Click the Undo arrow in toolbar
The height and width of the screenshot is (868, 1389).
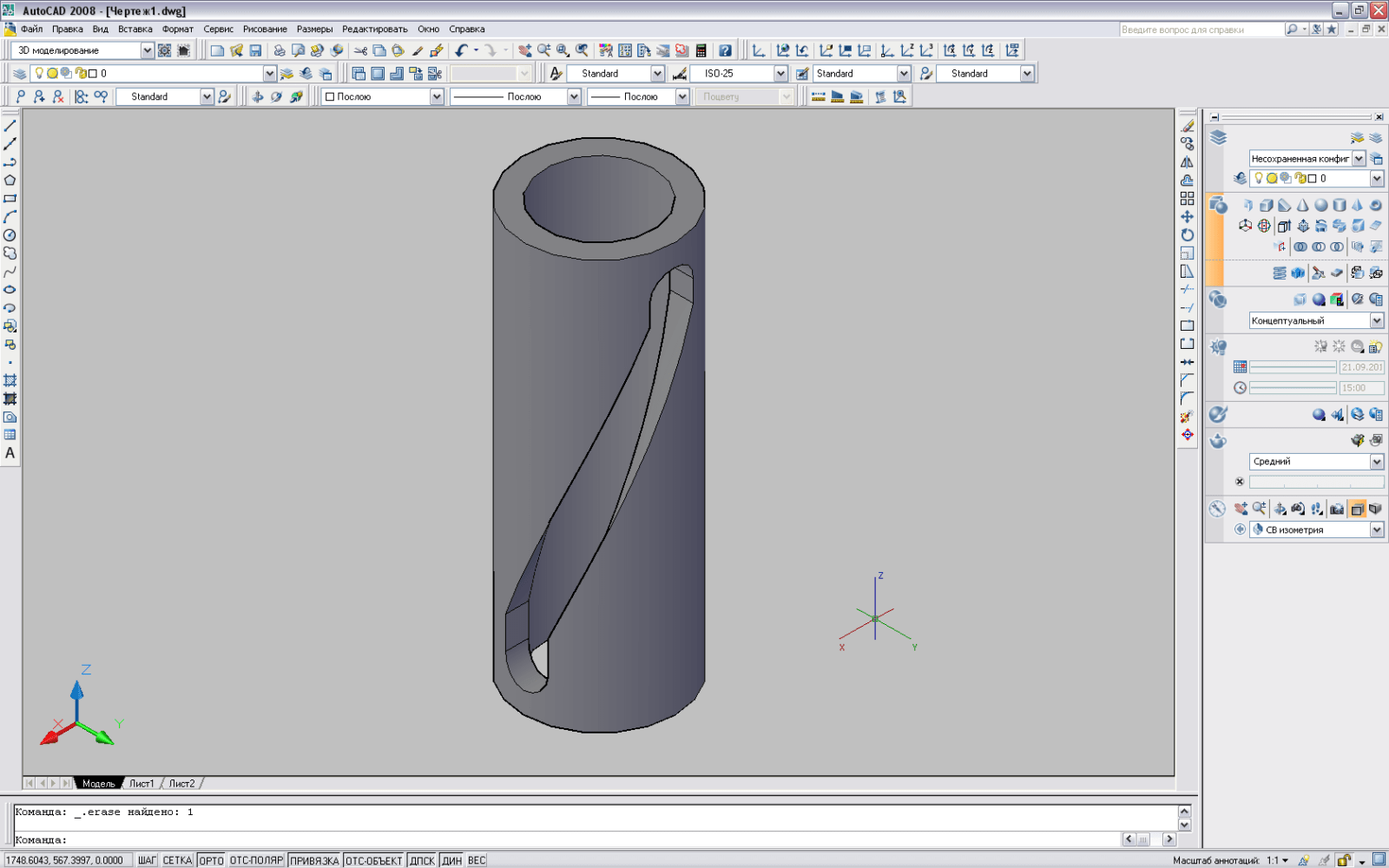pos(461,51)
